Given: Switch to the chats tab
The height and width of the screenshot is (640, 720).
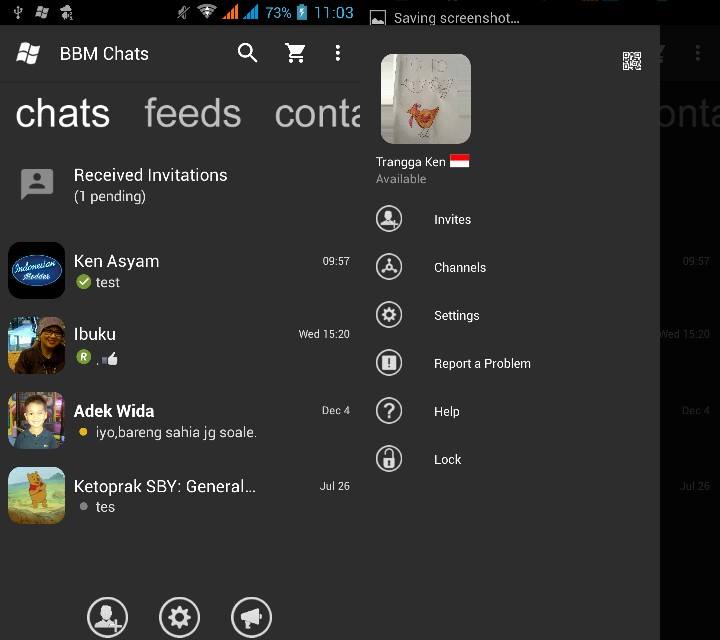Looking at the screenshot, I should pyautogui.click(x=63, y=113).
